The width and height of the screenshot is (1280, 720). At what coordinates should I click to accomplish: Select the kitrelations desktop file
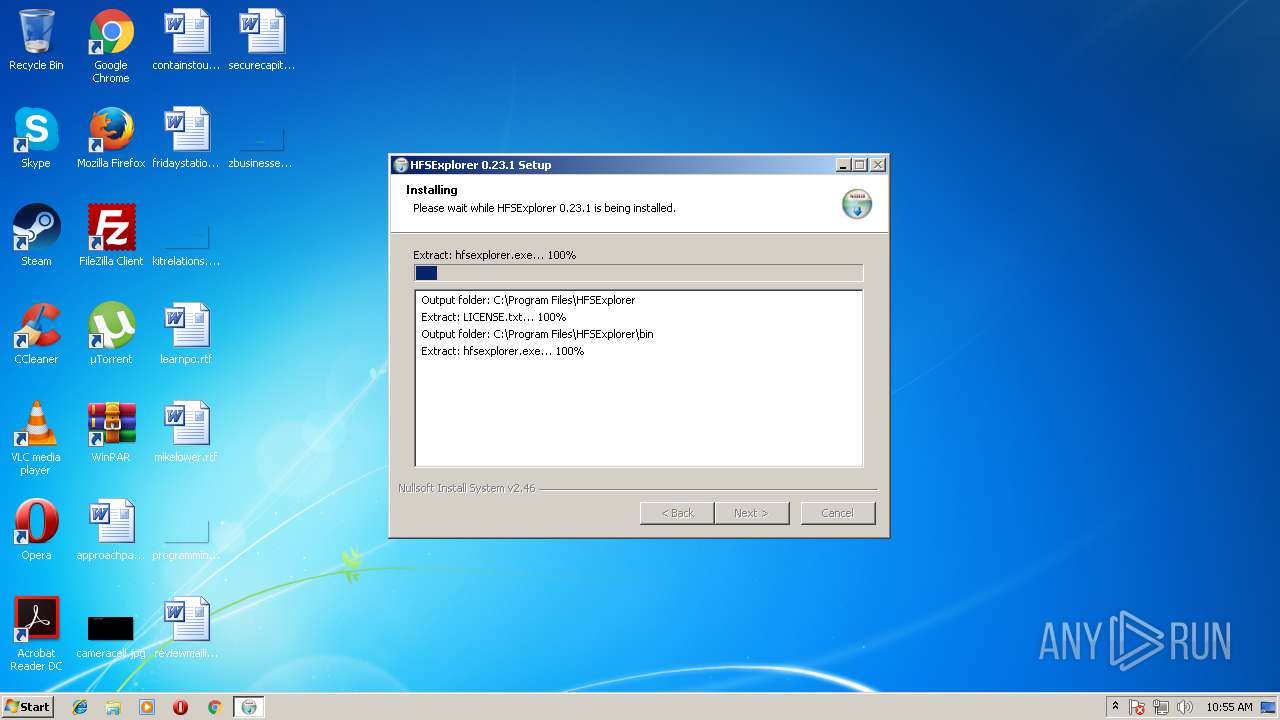tap(186, 244)
